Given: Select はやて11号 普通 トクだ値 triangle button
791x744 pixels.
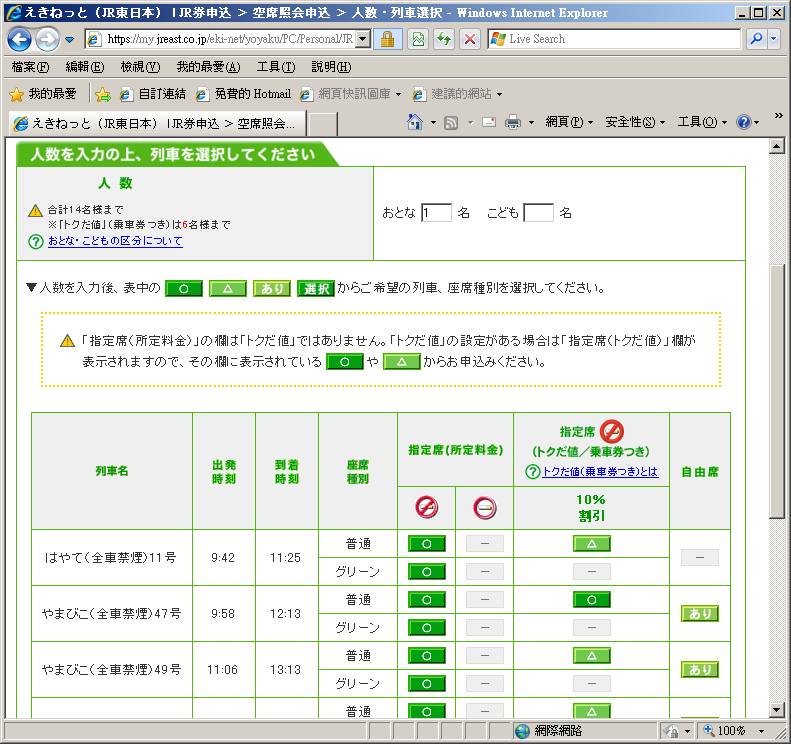Looking at the screenshot, I should (592, 544).
